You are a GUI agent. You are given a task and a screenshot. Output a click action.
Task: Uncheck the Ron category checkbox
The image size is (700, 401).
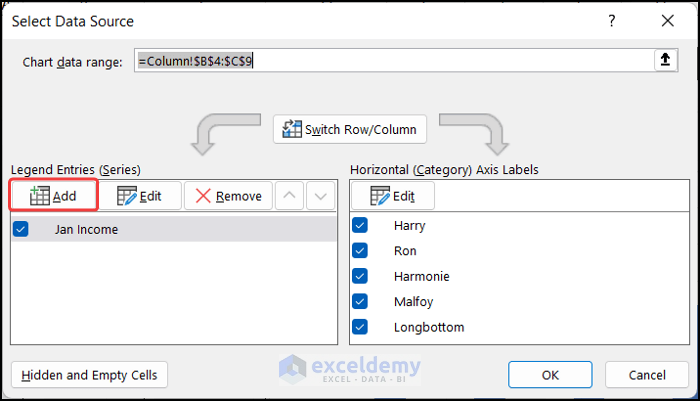point(361,251)
